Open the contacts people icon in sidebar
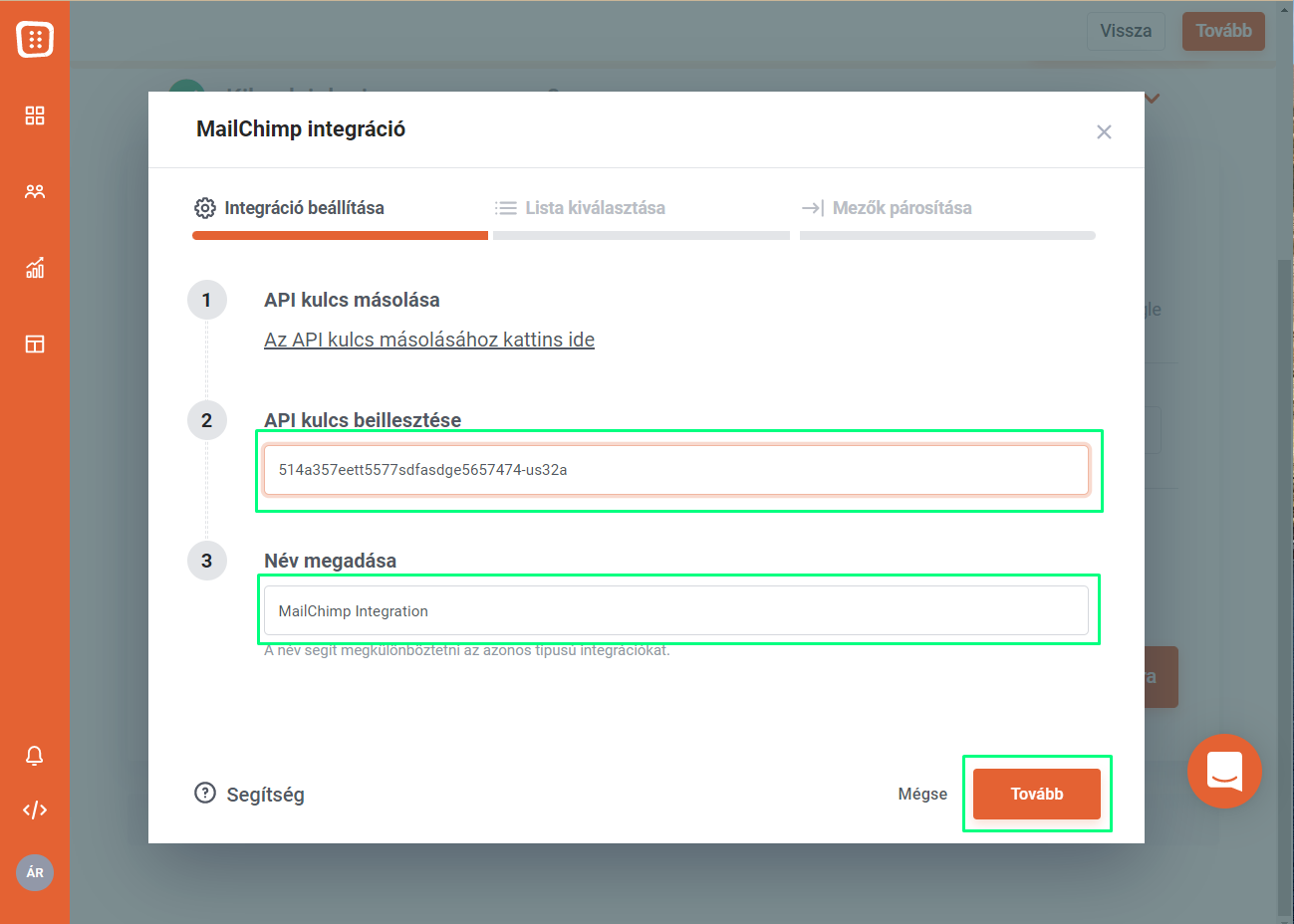Viewport: 1294px width, 924px height. [35, 191]
